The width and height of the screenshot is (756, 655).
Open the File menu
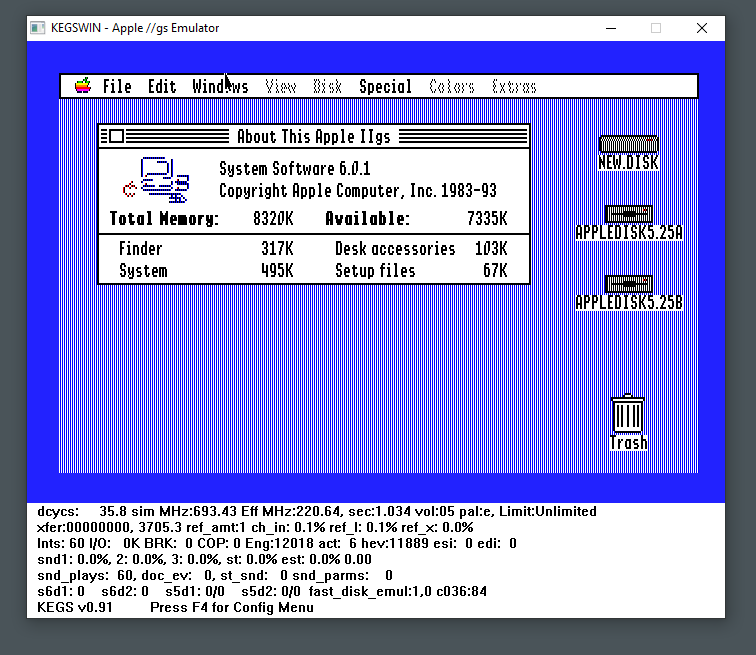(x=117, y=86)
